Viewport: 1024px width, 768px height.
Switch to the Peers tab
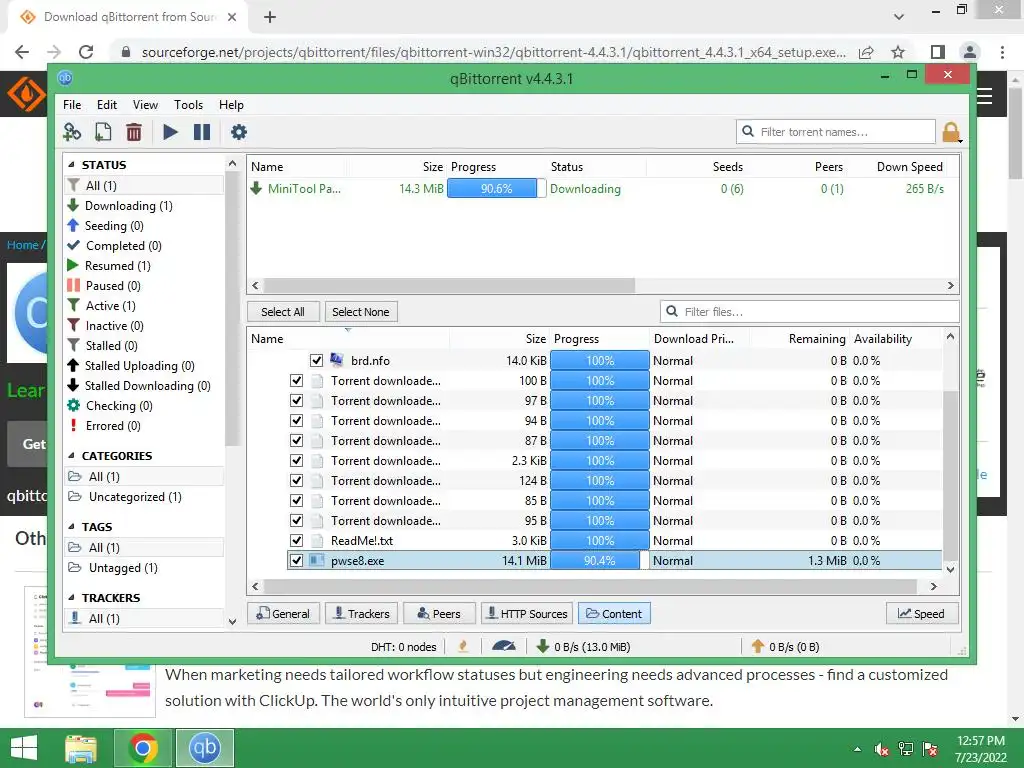pos(439,614)
